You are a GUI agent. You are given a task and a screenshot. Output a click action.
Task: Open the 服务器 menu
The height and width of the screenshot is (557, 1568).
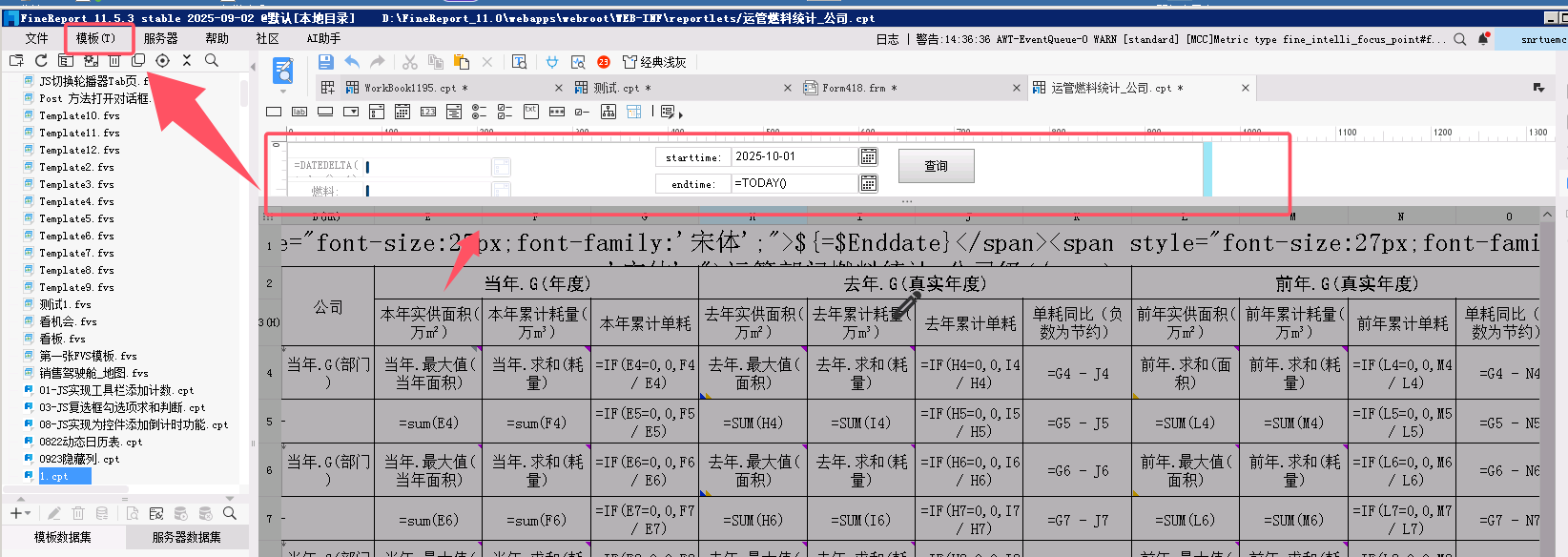[x=160, y=38]
